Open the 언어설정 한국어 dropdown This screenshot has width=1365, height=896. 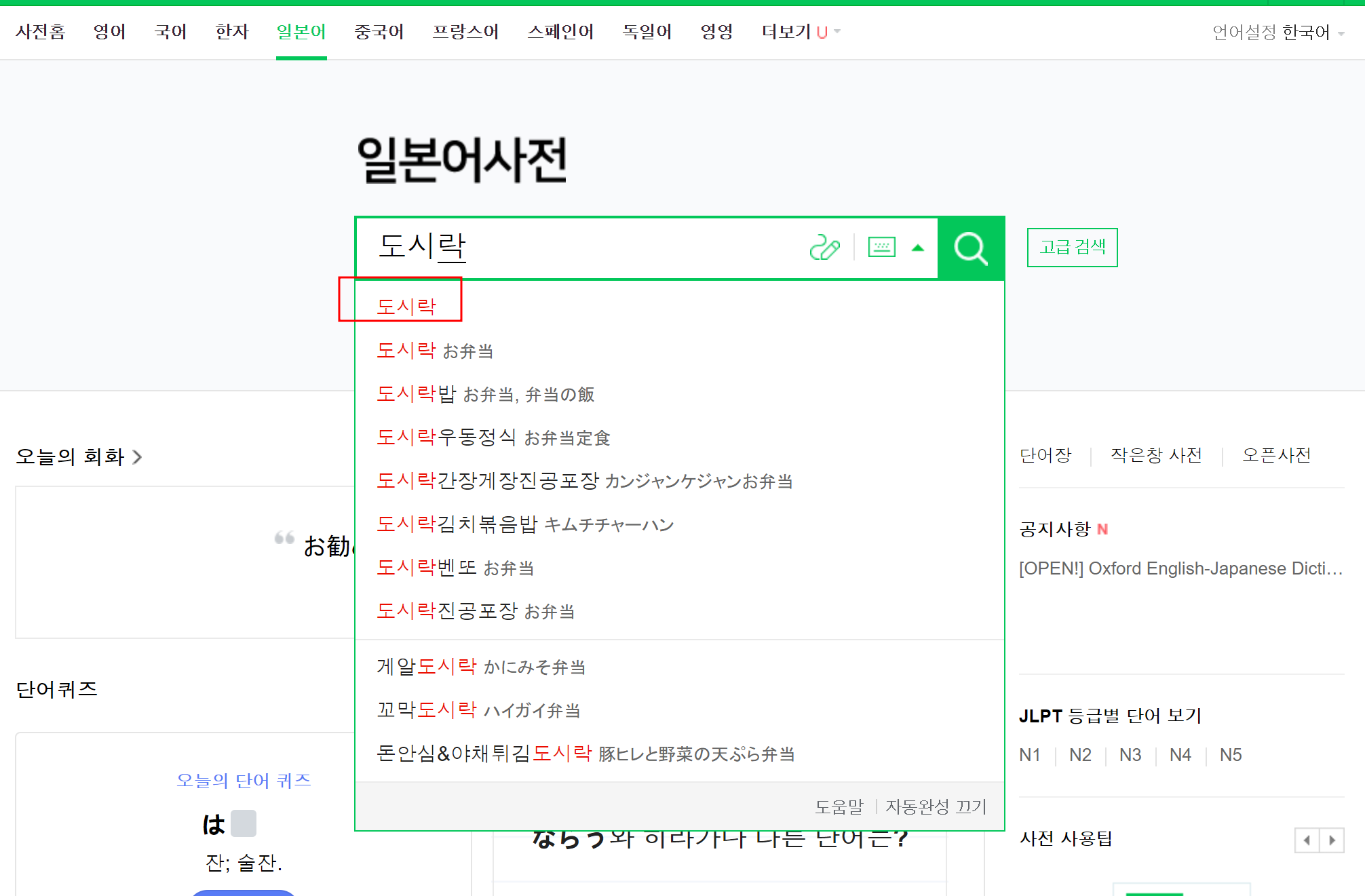click(1278, 32)
